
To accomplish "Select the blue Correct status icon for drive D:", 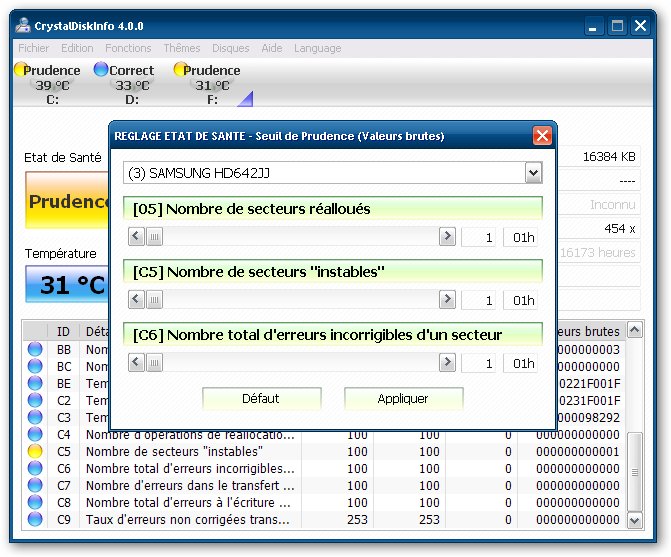I will tap(100, 70).
